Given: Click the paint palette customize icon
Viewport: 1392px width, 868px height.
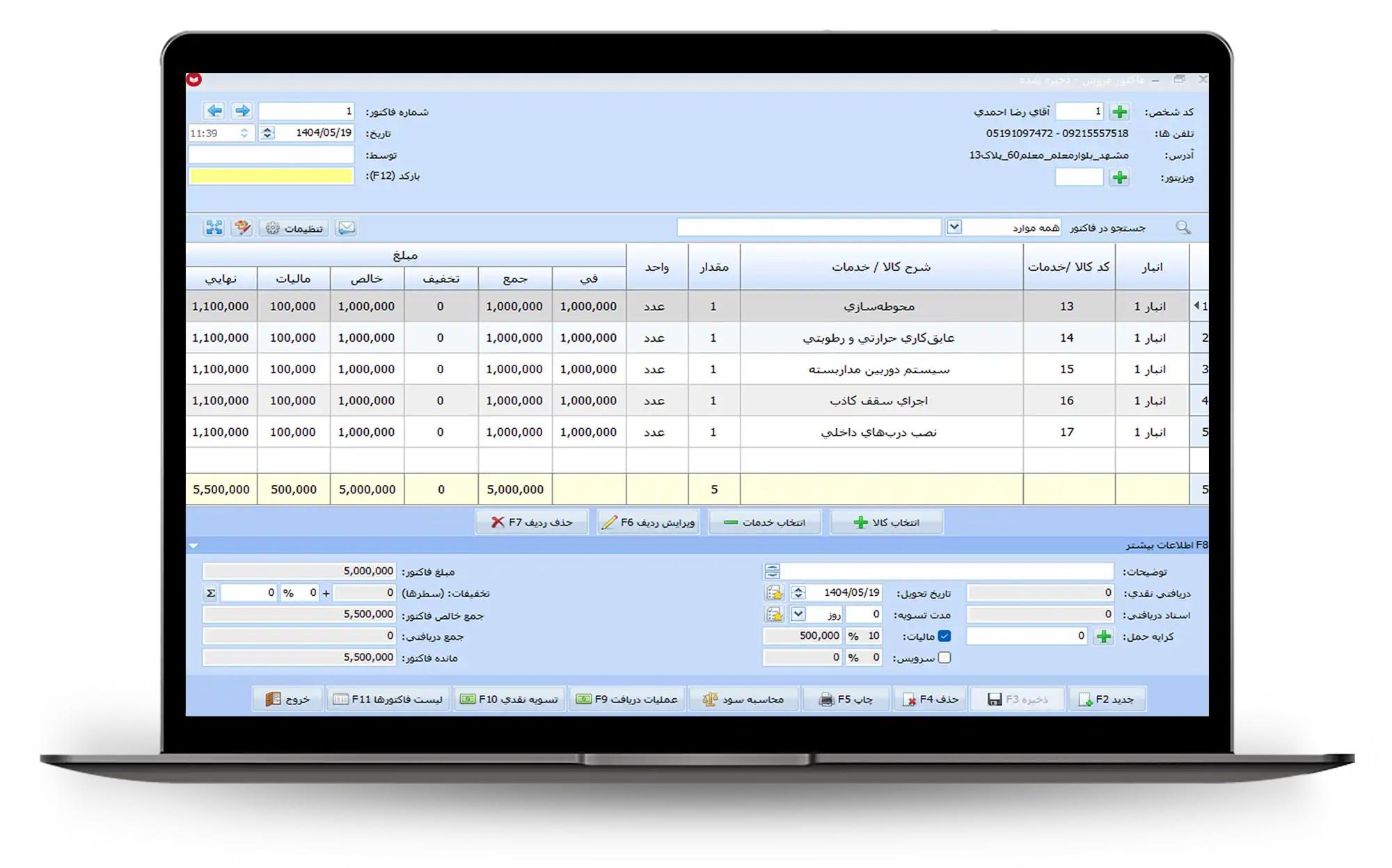Looking at the screenshot, I should point(242,228).
